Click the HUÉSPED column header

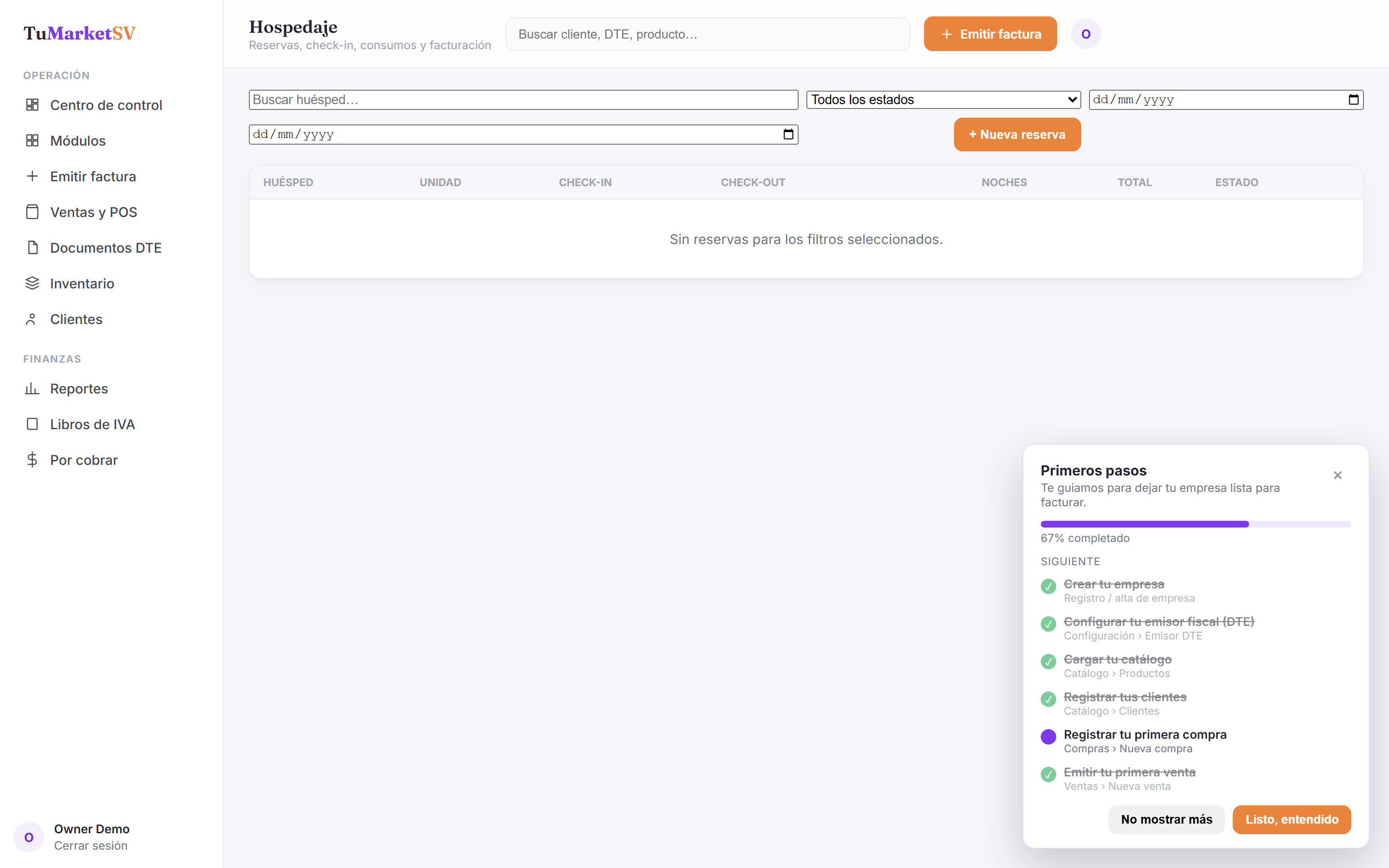point(288,183)
